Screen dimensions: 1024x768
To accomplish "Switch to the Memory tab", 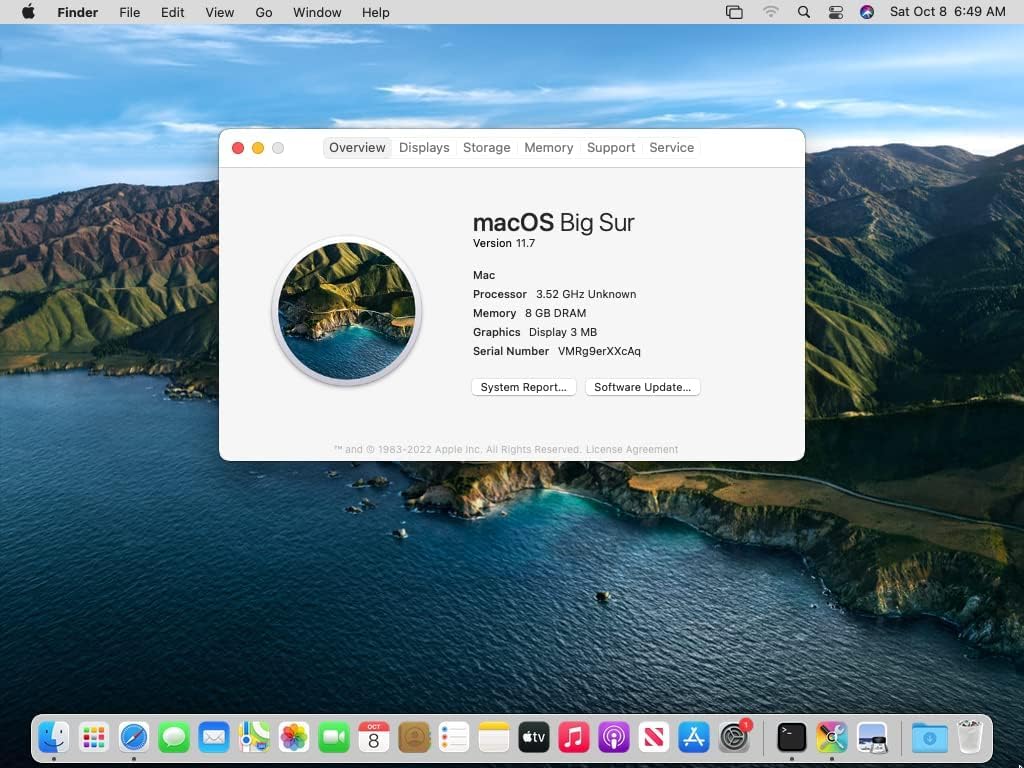I will pos(549,148).
